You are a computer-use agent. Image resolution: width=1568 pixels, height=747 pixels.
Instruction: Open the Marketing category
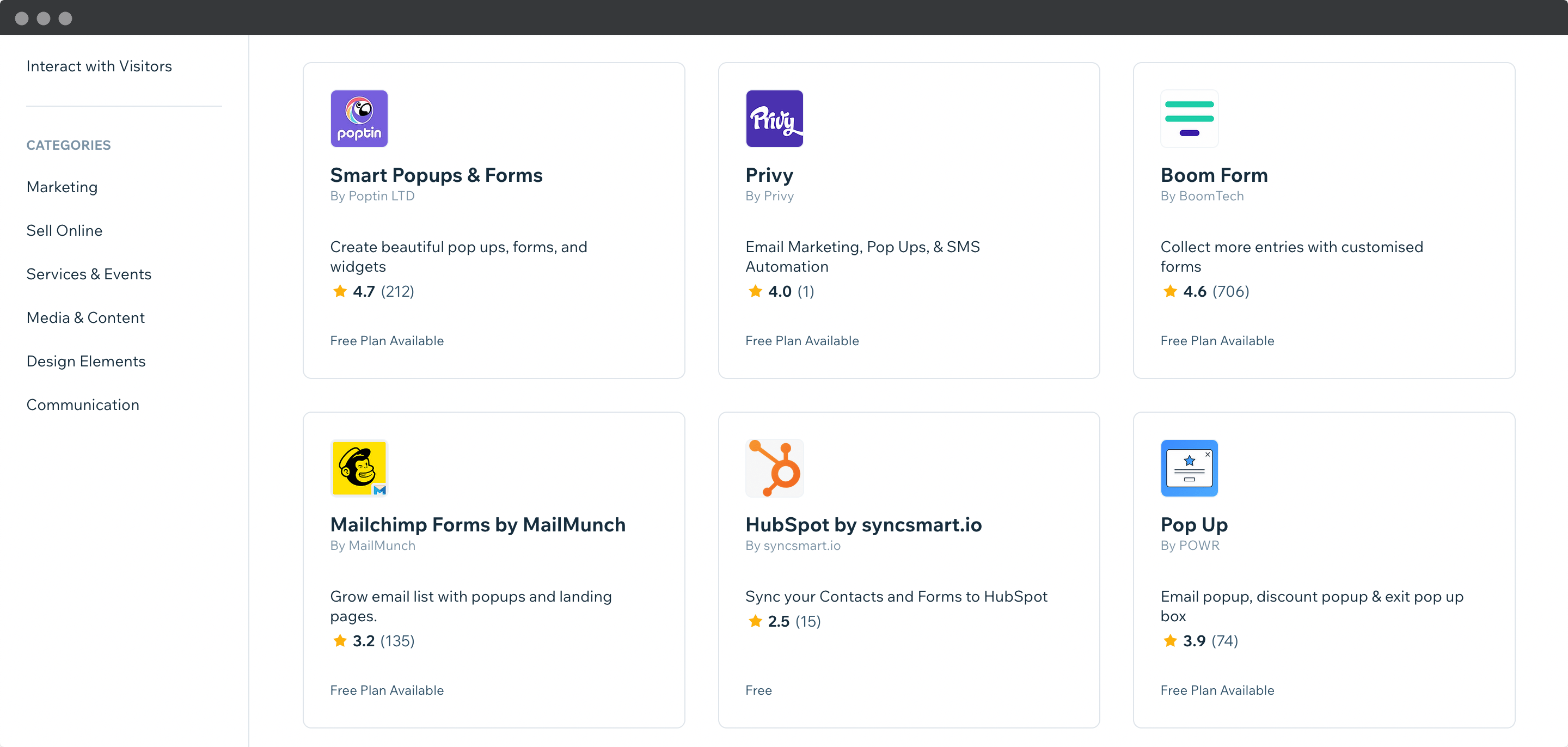(62, 187)
